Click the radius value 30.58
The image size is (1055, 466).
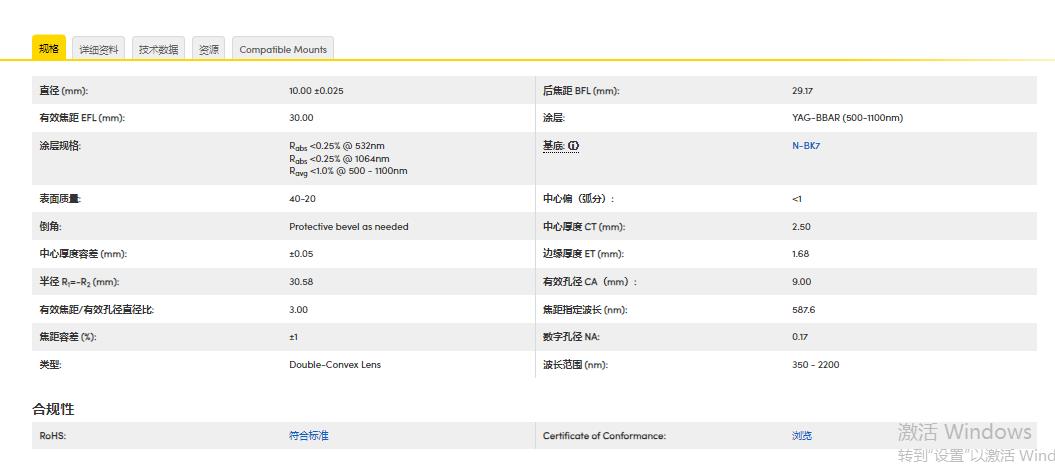tap(301, 282)
